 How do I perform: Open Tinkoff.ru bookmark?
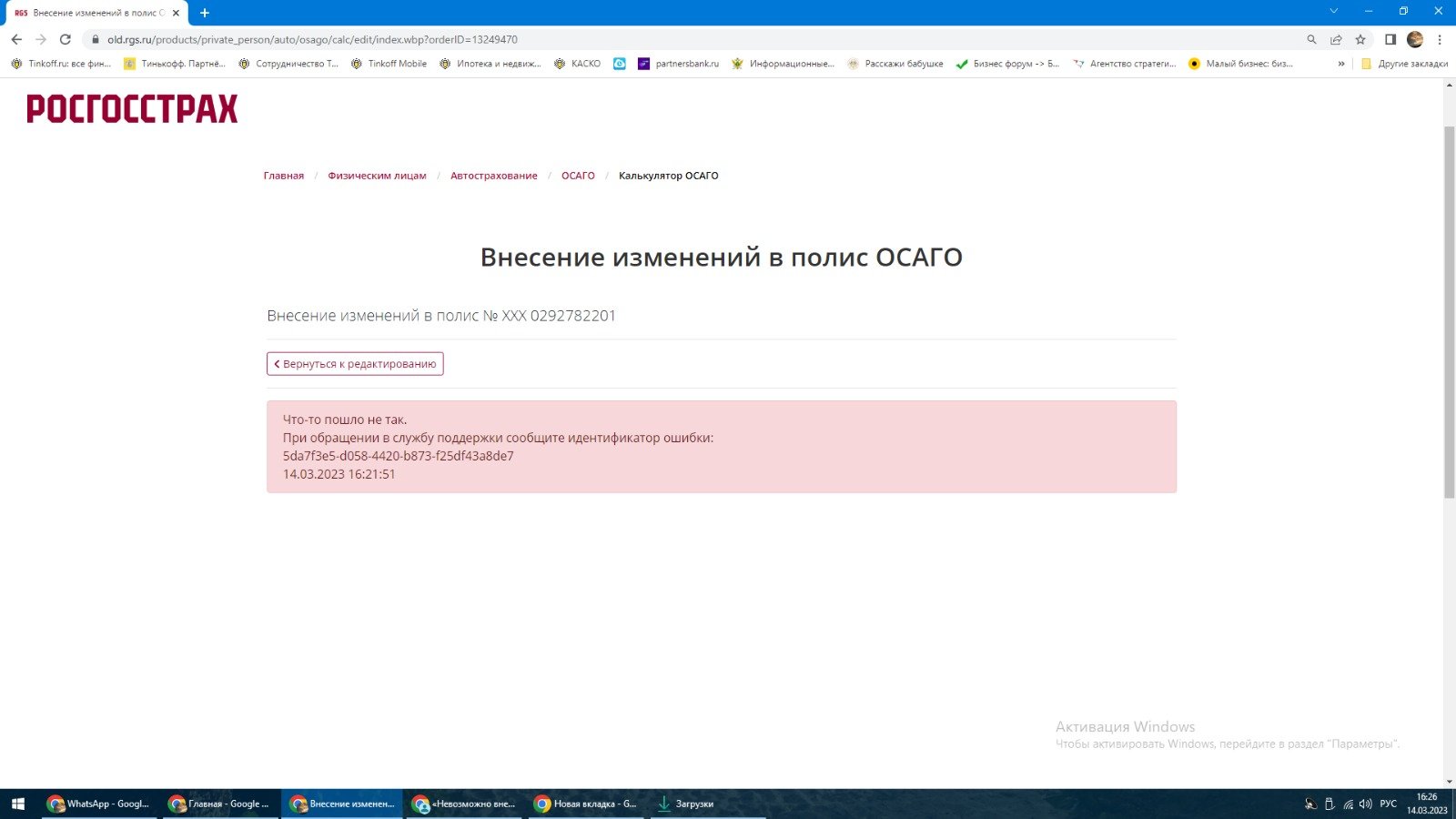(x=61, y=64)
